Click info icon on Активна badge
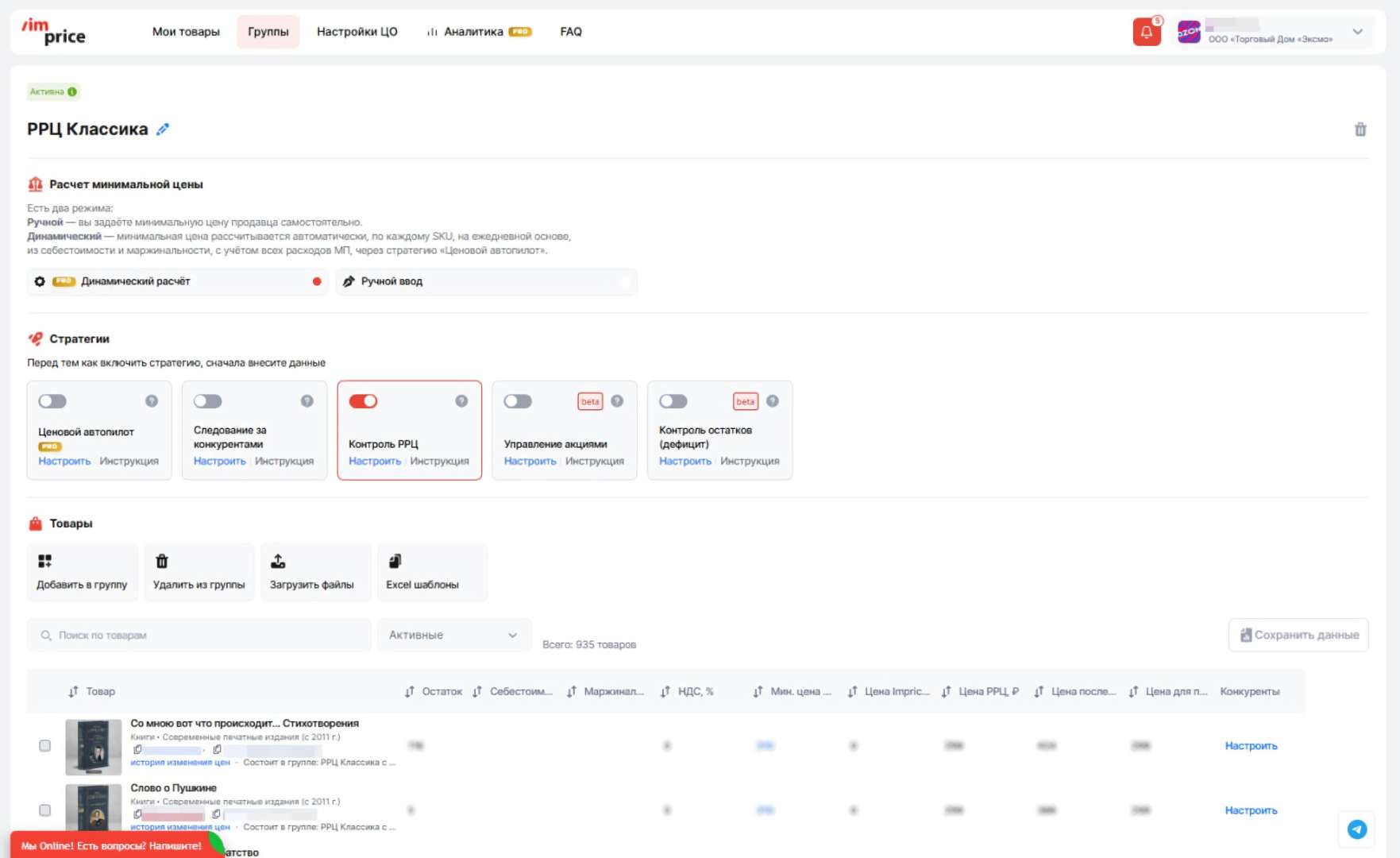The height and width of the screenshot is (858, 1400). tap(73, 92)
